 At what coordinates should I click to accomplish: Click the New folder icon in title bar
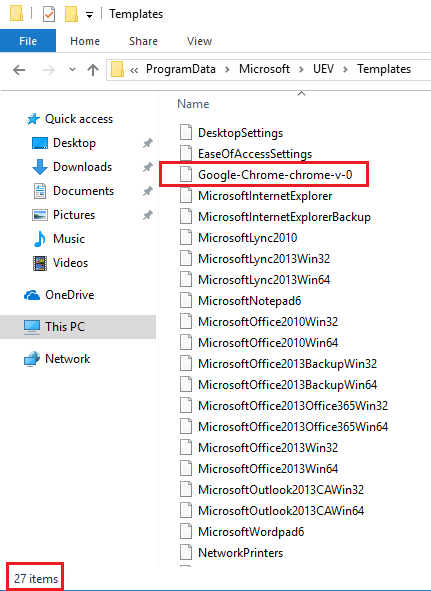tap(71, 14)
